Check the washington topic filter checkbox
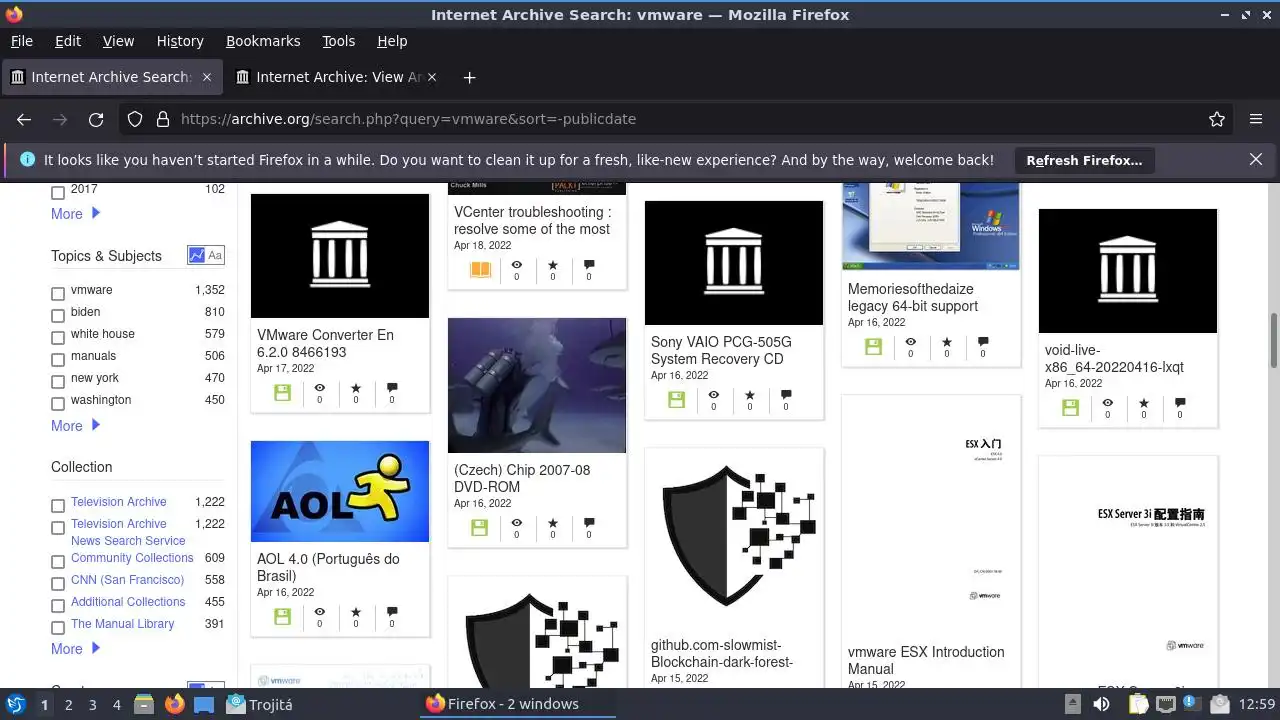 (x=58, y=404)
